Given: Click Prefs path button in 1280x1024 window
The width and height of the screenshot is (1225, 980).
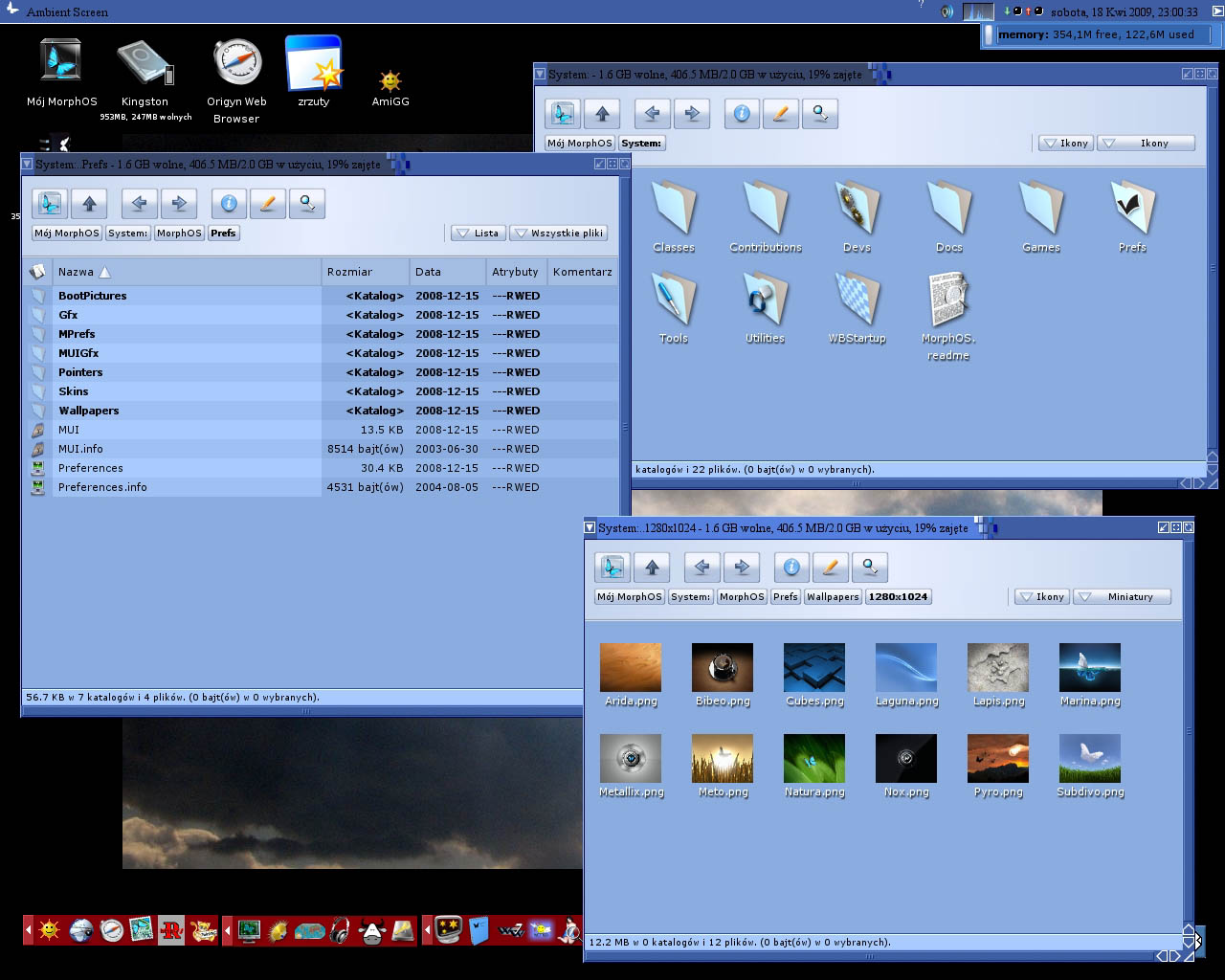Looking at the screenshot, I should tap(786, 596).
